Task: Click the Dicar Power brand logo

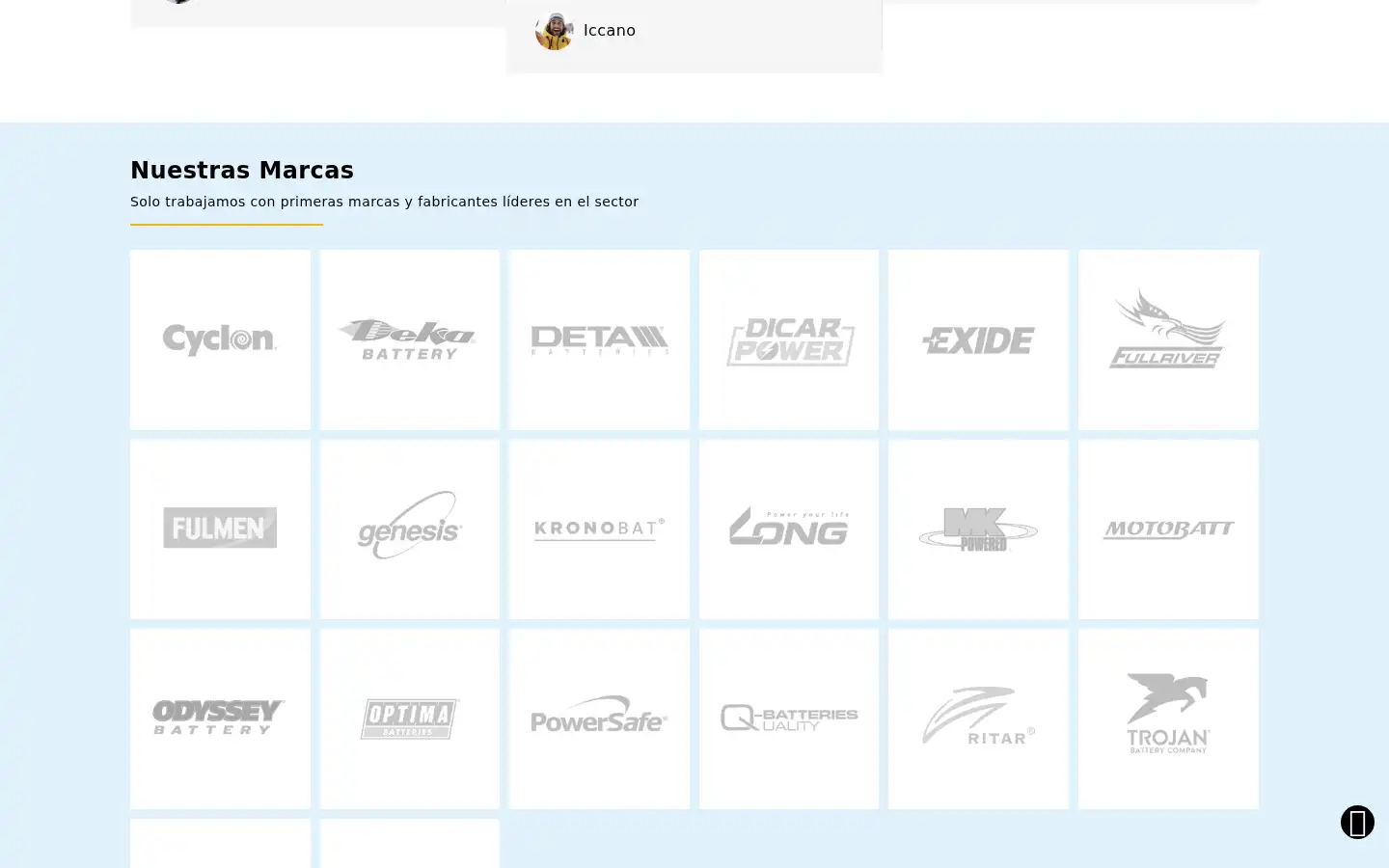Action: coord(789,339)
